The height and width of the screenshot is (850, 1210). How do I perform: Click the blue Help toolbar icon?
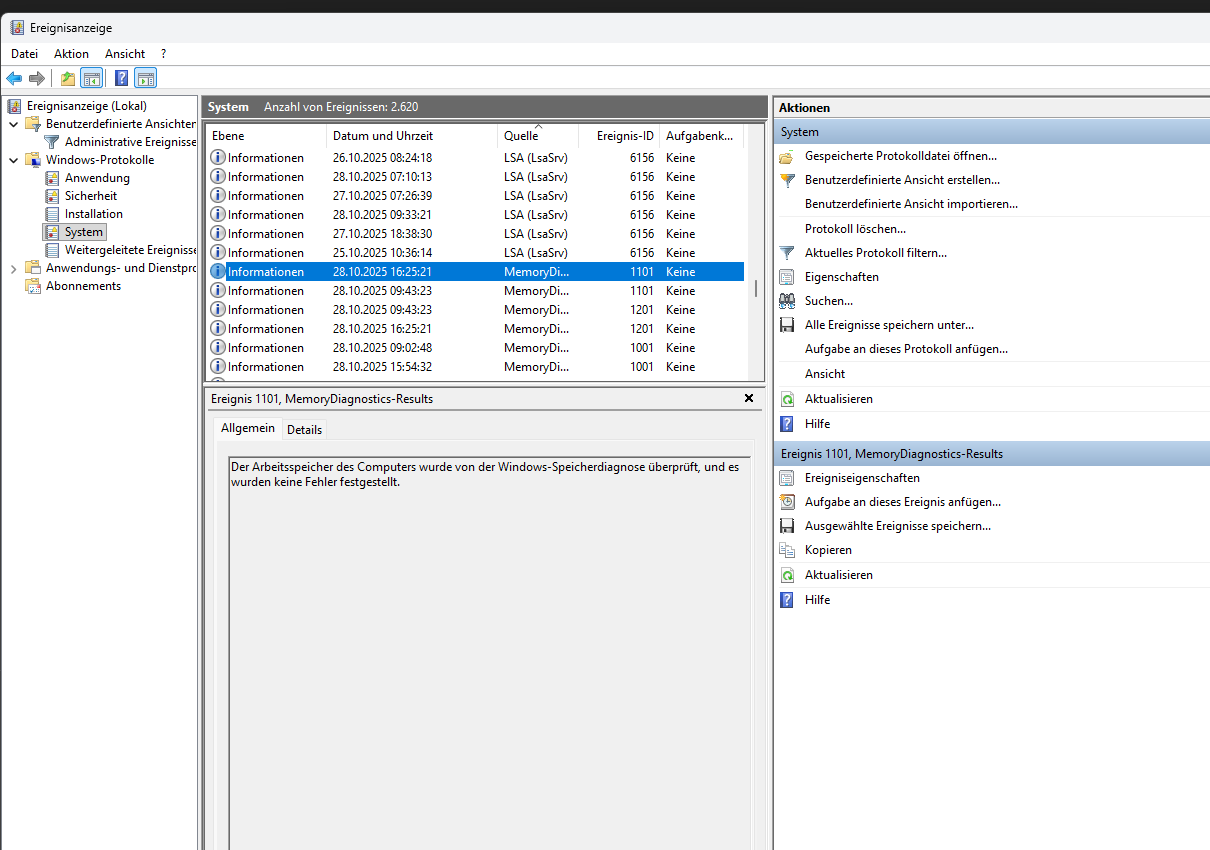point(122,78)
